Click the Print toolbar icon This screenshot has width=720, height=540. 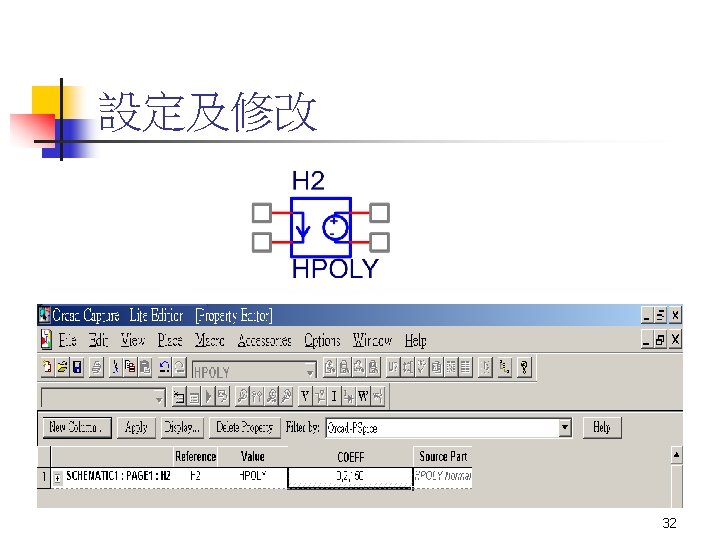coord(96,367)
